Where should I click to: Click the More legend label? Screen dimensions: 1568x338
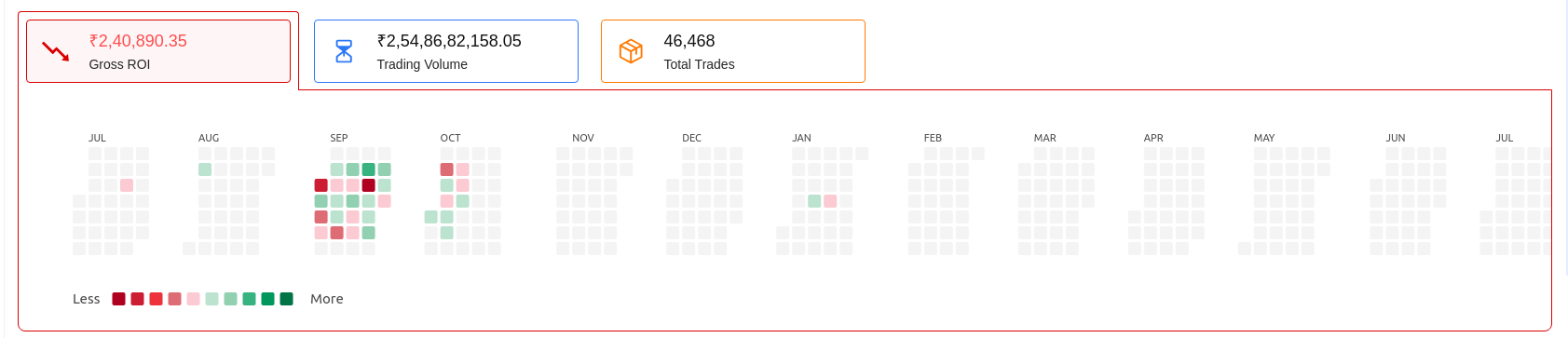pos(327,299)
